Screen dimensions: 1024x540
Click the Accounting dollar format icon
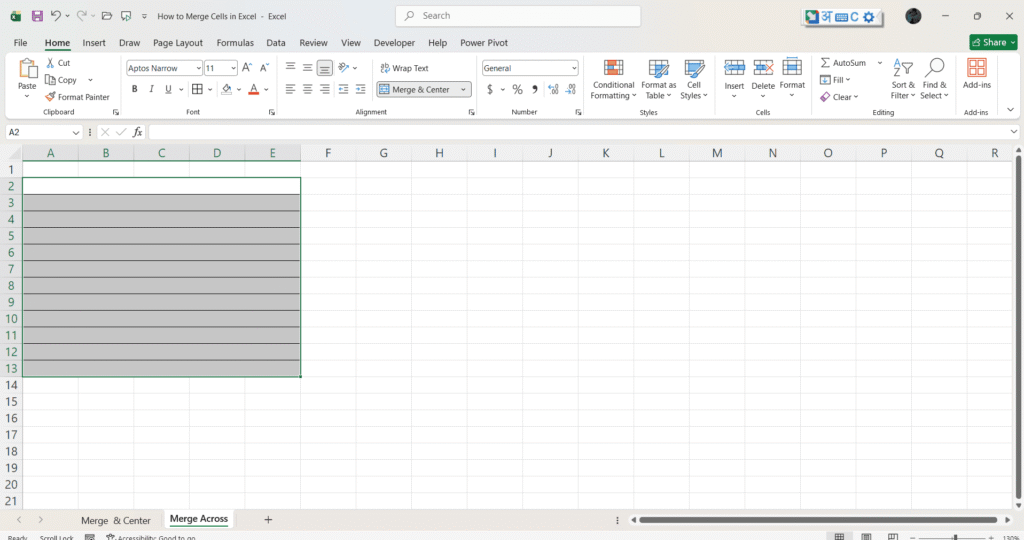(x=490, y=89)
